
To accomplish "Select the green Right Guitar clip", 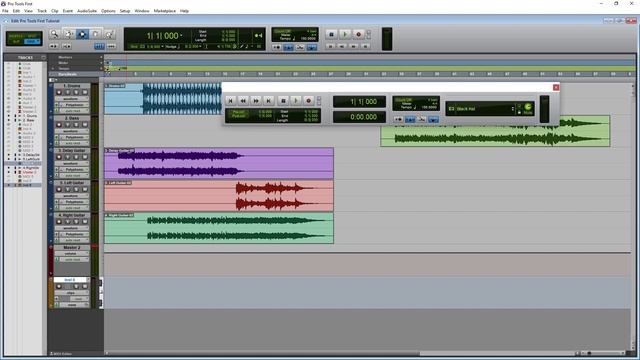I will coord(219,228).
